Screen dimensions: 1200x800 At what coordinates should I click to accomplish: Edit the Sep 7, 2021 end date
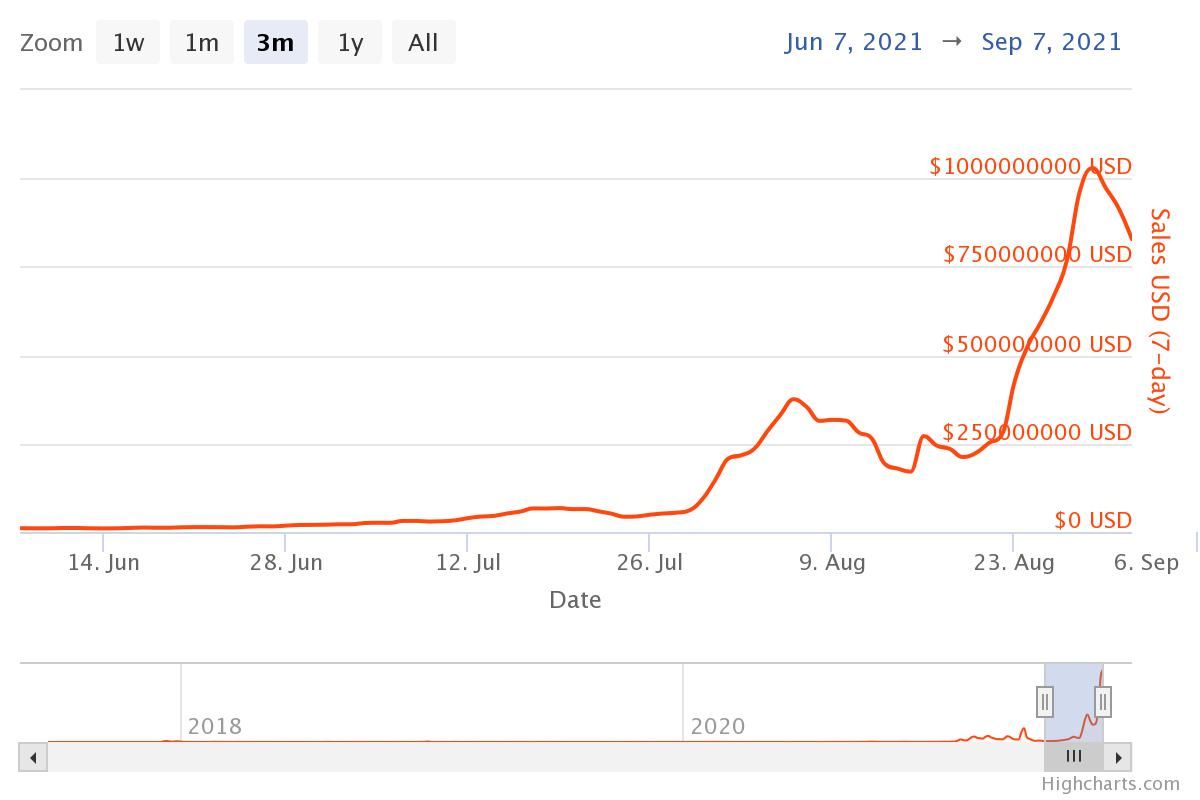pyautogui.click(x=1052, y=42)
